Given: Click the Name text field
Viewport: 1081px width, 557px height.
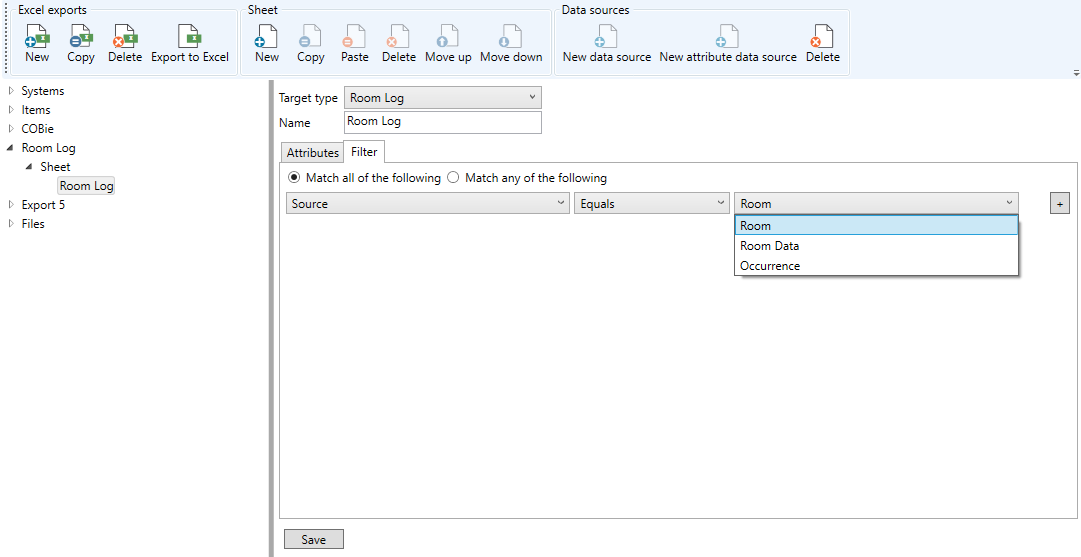Looking at the screenshot, I should [x=442, y=122].
